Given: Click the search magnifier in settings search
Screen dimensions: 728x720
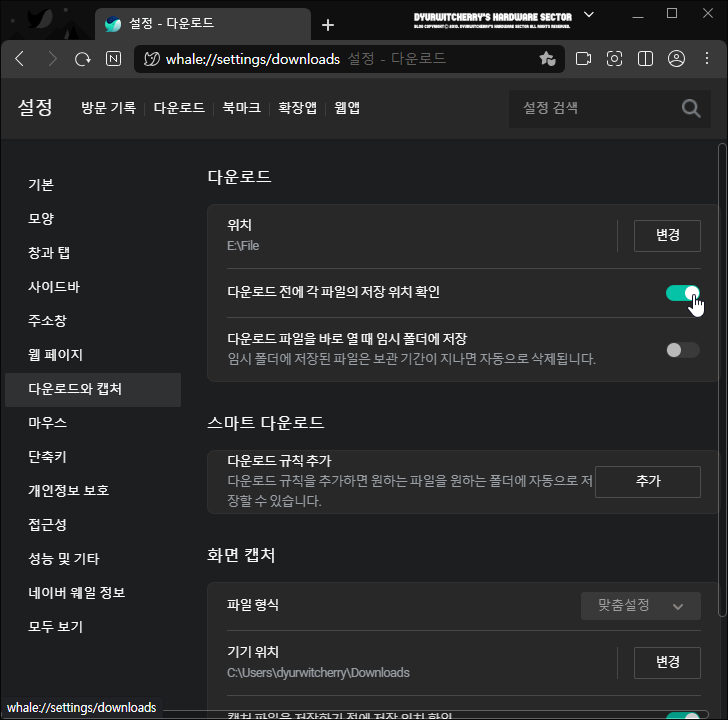Looking at the screenshot, I should click(x=691, y=109).
